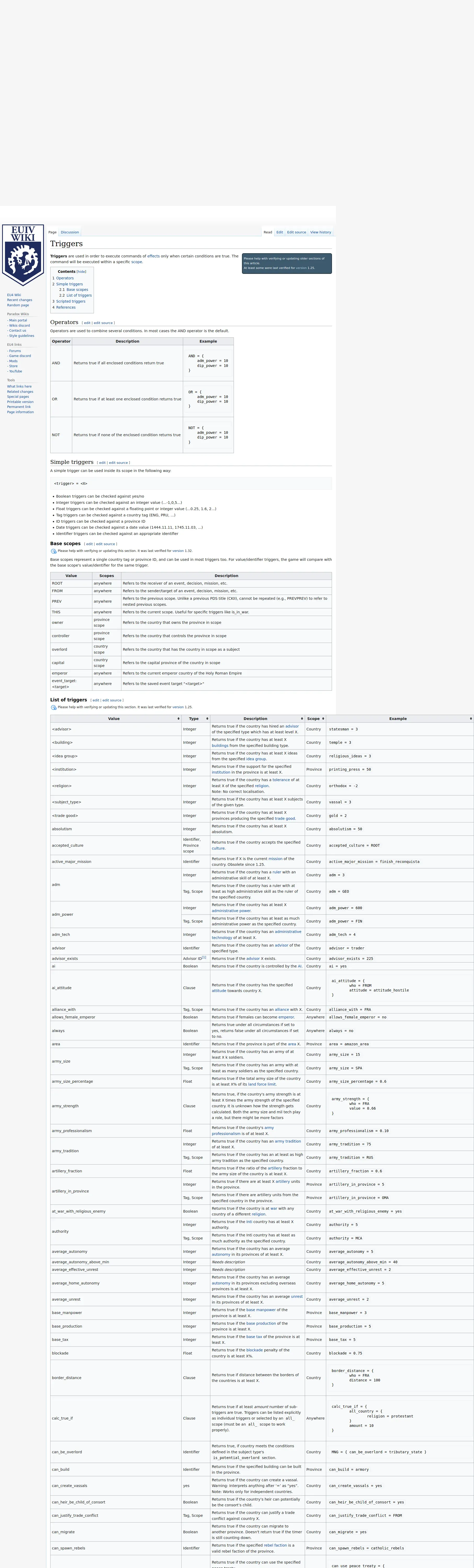Image resolution: width=474 pixels, height=1568 pixels.
Task: Open rebel faction link
Action: [x=276, y=1546]
